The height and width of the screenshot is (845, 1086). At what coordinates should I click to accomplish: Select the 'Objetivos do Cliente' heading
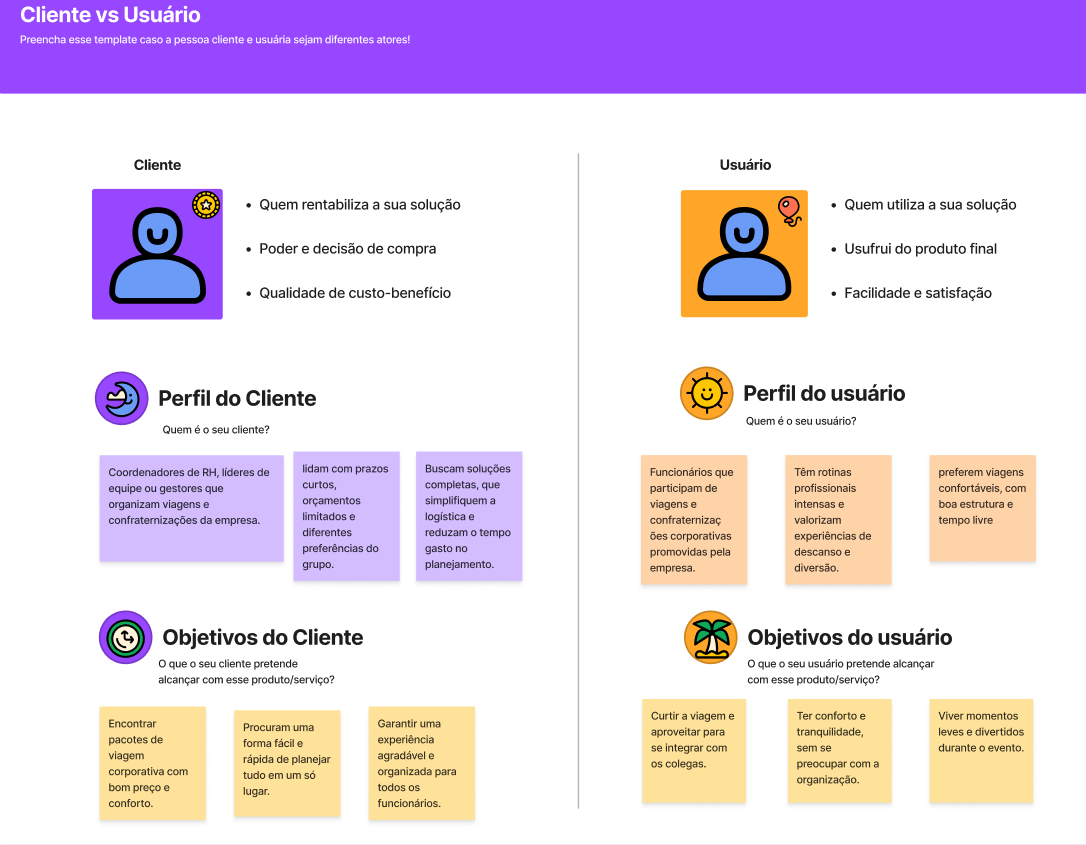262,637
